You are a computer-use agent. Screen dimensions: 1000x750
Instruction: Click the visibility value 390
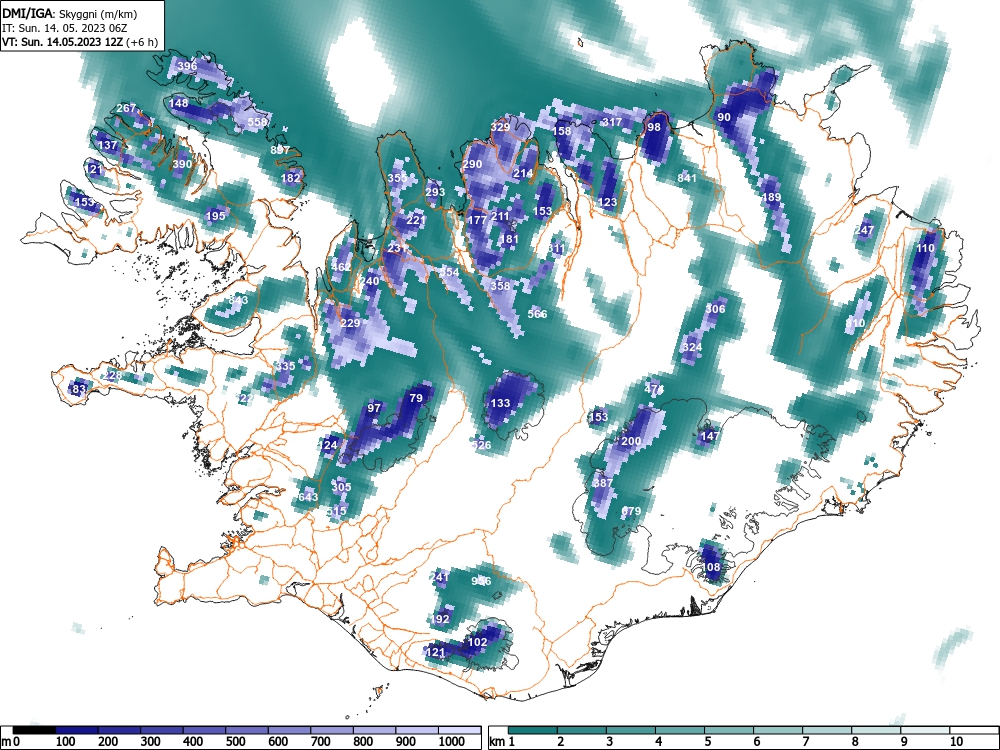point(182,164)
